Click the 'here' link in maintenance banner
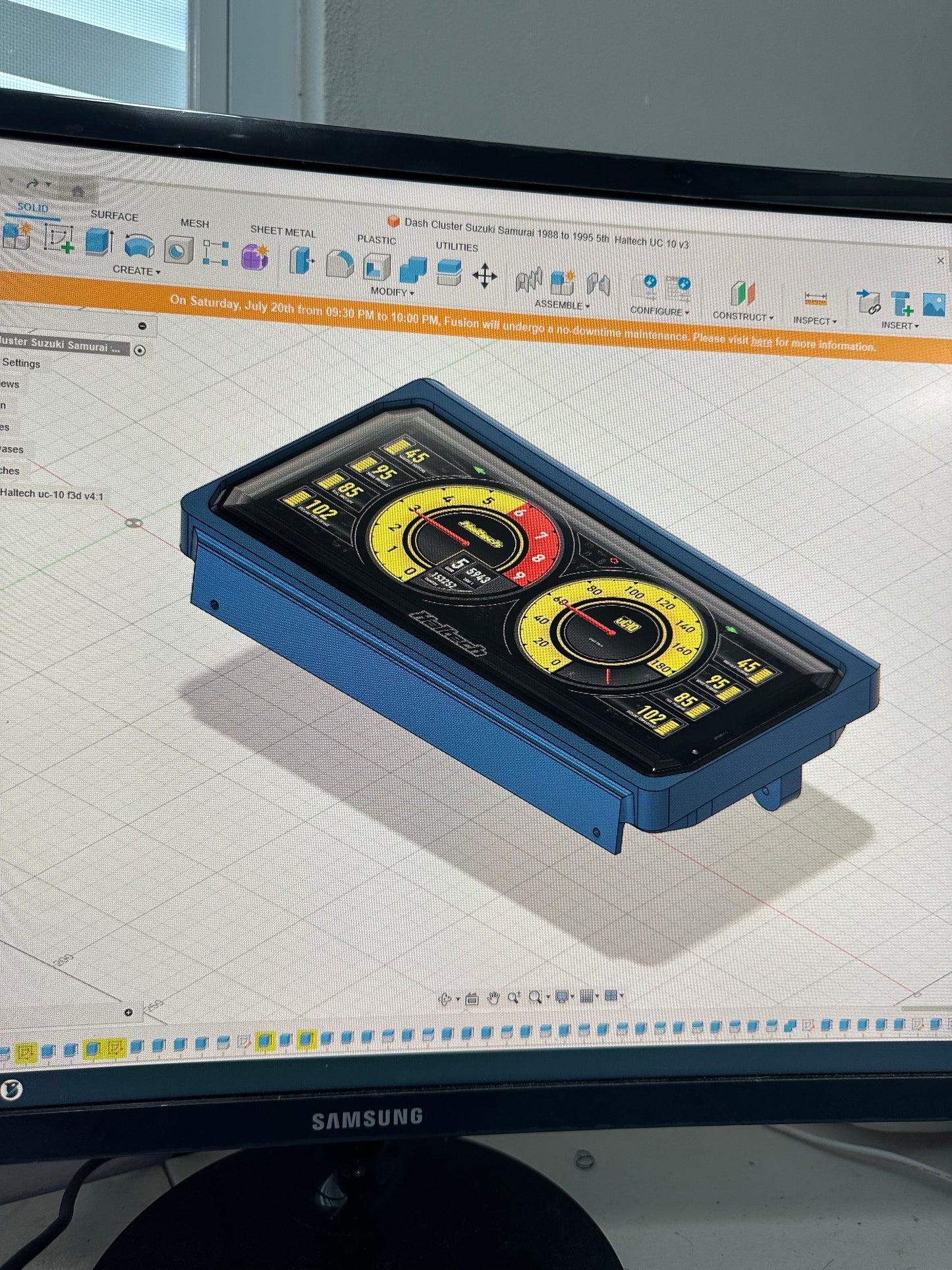 click(x=761, y=341)
